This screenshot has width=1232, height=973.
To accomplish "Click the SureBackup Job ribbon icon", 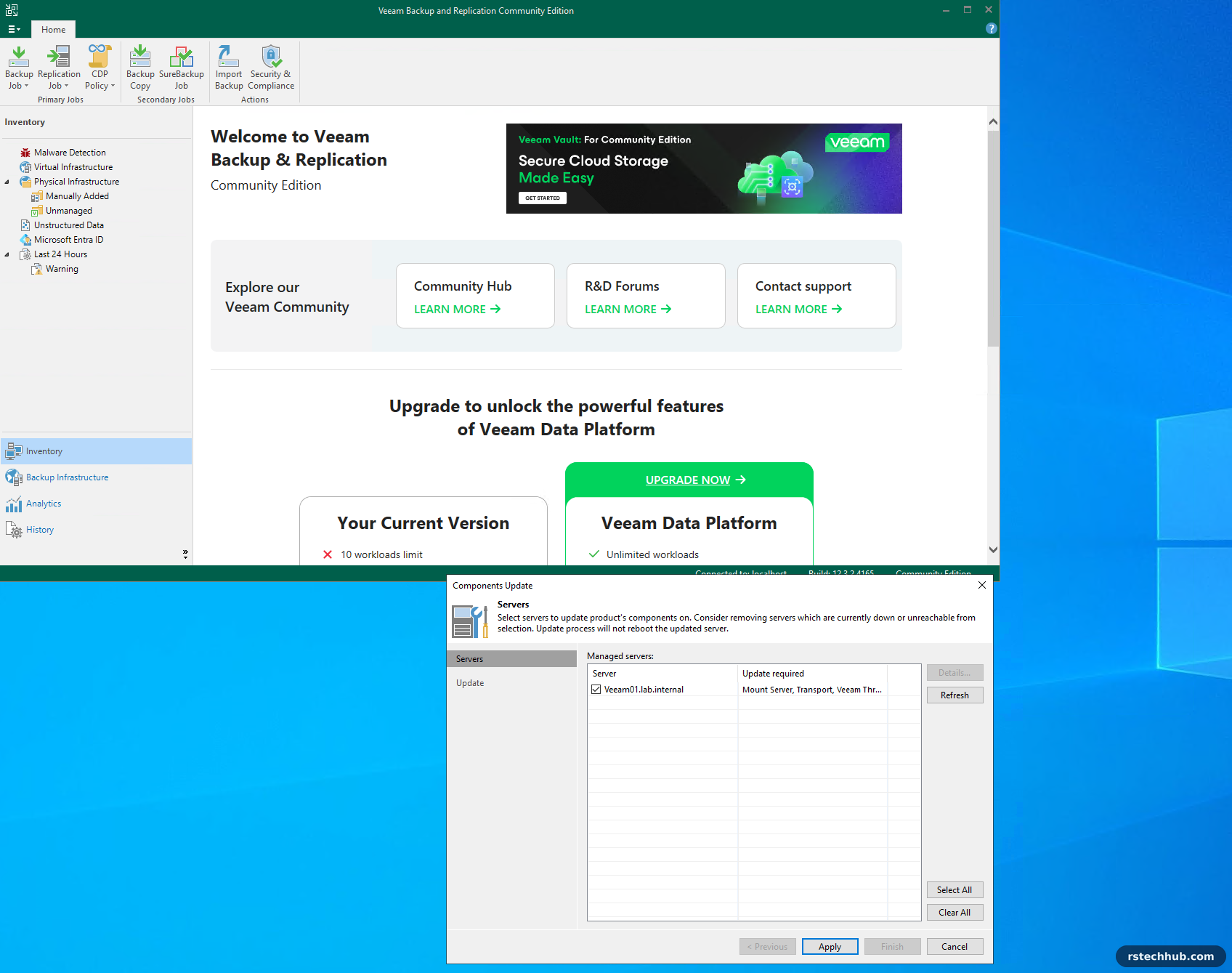I will pos(181,68).
